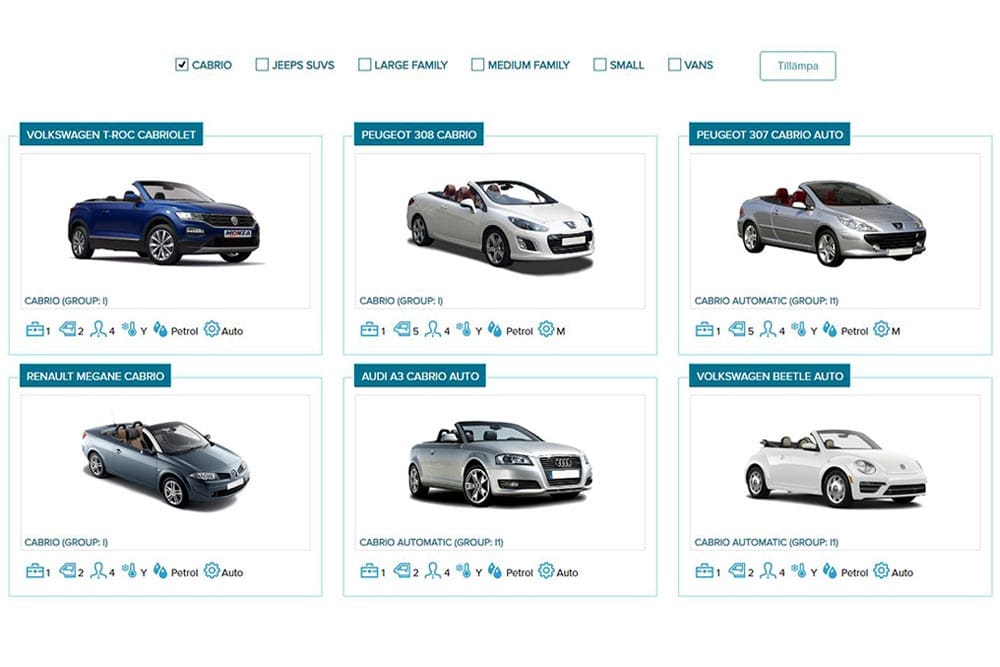Click the luggage icon on Volkswagen T-Roc card

[34, 329]
